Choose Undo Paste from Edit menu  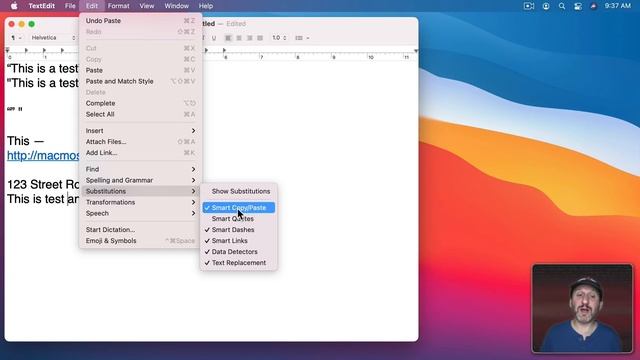[x=140, y=21]
